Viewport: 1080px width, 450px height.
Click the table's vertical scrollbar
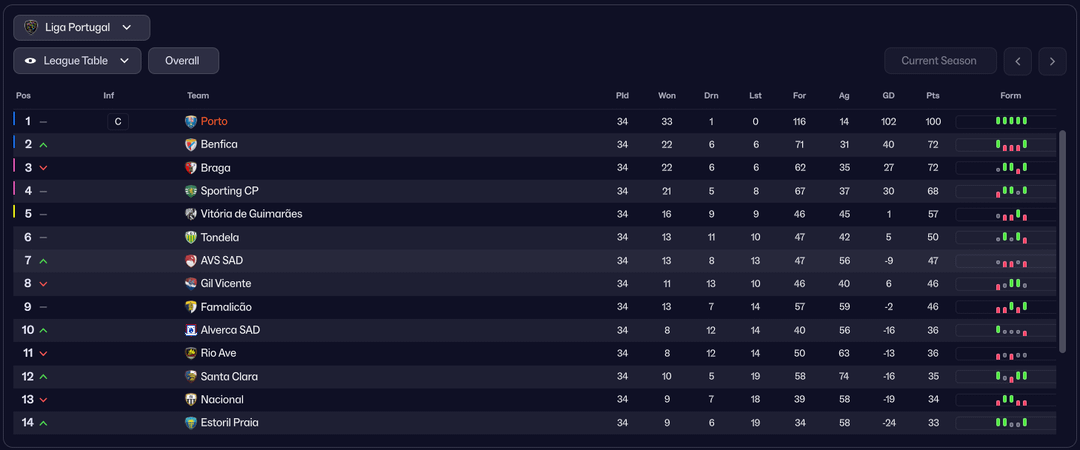tap(1063, 240)
